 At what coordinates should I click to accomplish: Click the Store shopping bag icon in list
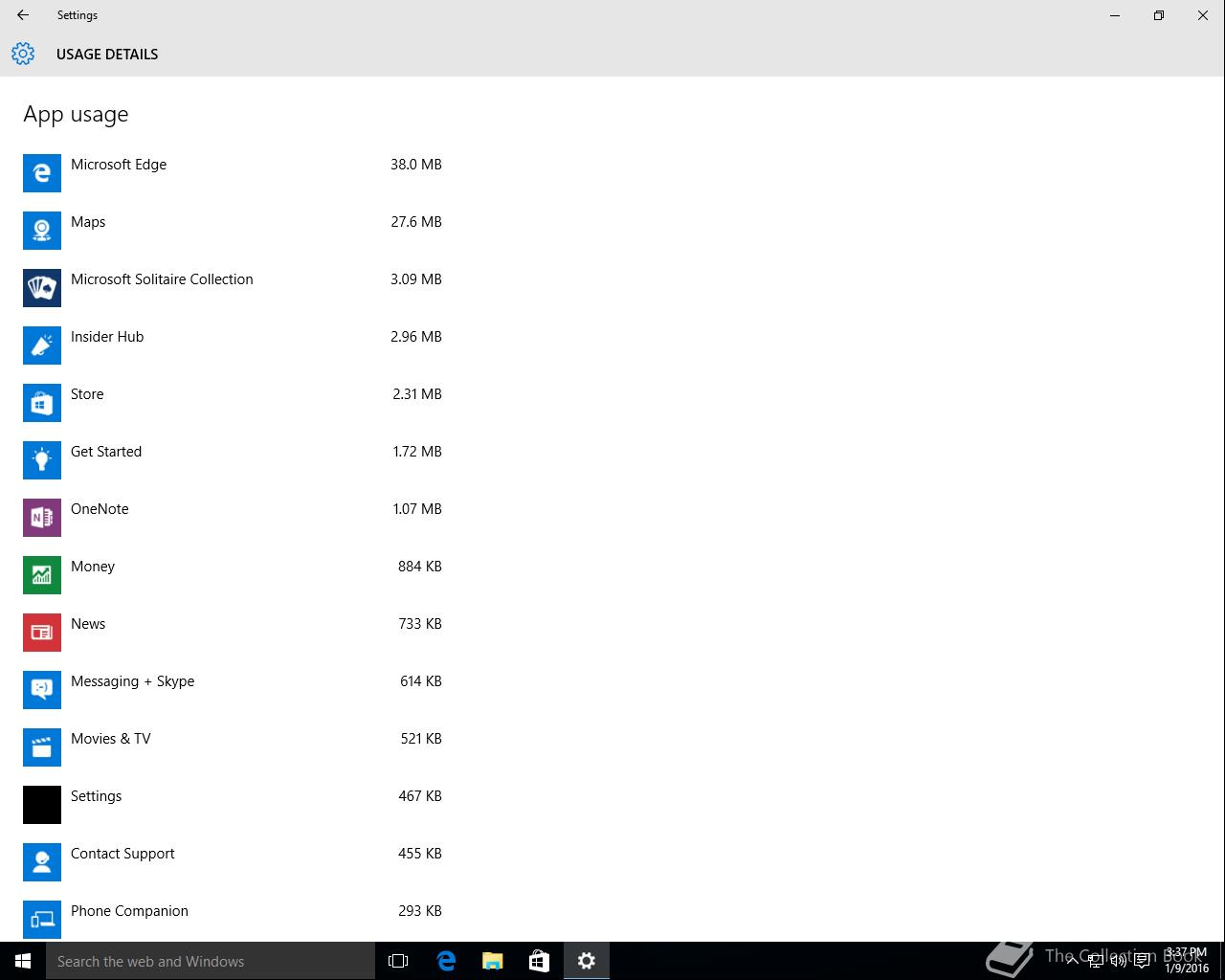click(42, 403)
